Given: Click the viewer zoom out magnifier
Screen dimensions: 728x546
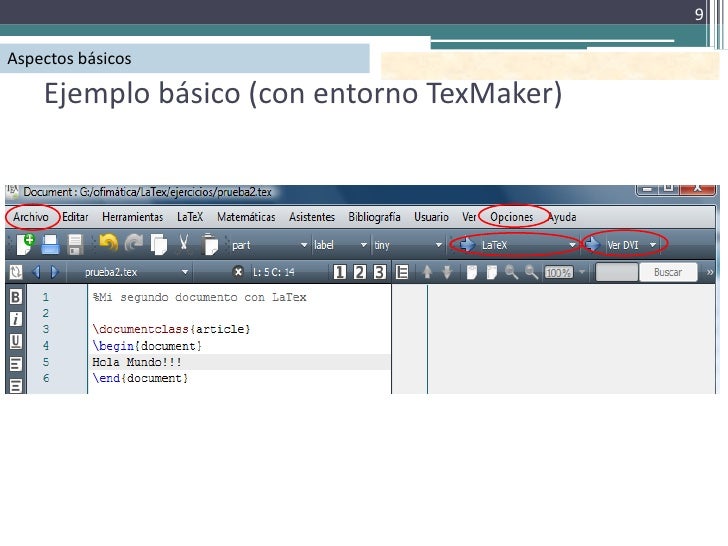Looking at the screenshot, I should pyautogui.click(x=531, y=272).
